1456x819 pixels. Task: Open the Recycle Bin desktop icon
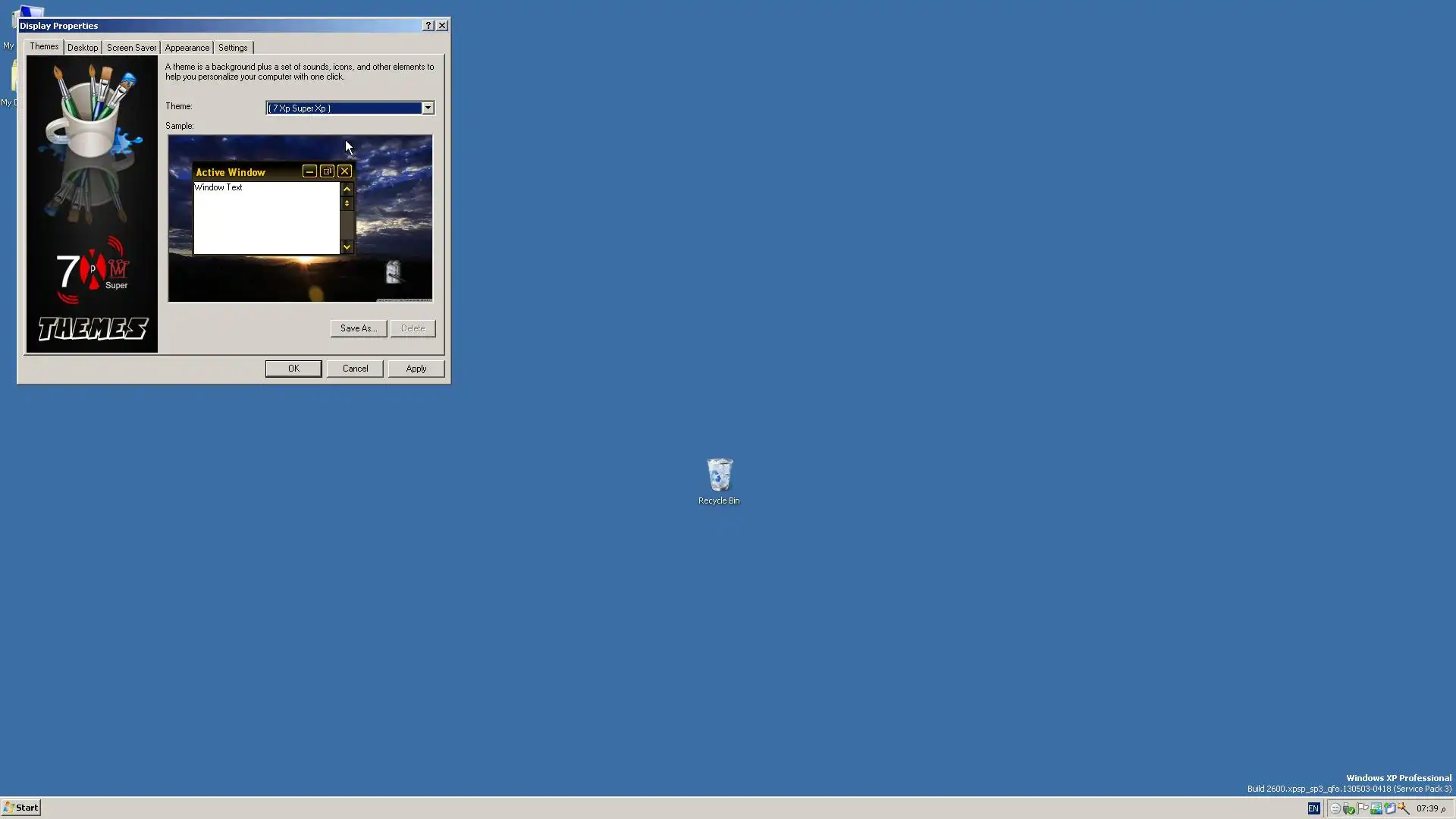tap(719, 476)
